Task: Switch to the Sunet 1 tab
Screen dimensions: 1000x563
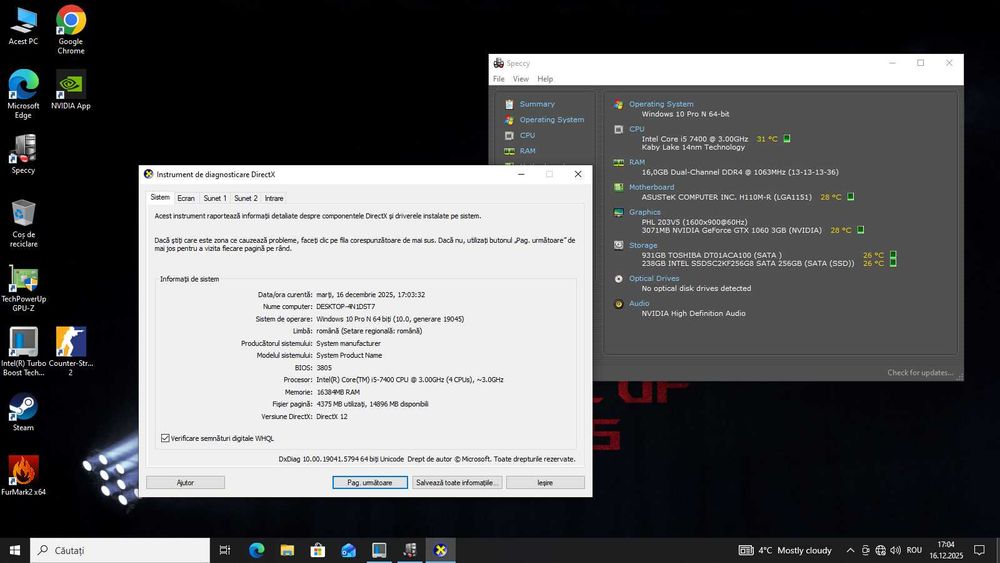Action: coord(215,198)
